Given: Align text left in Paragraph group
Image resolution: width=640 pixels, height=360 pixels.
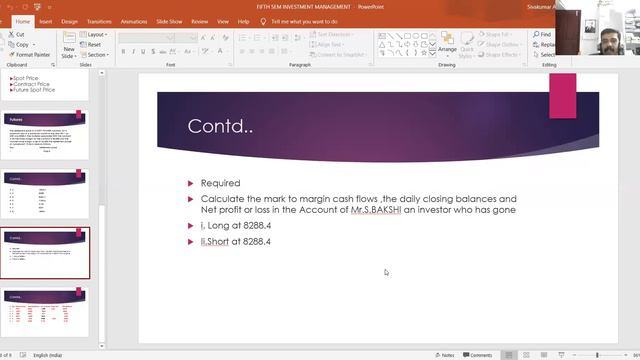Looking at the screenshot, I should [x=242, y=51].
